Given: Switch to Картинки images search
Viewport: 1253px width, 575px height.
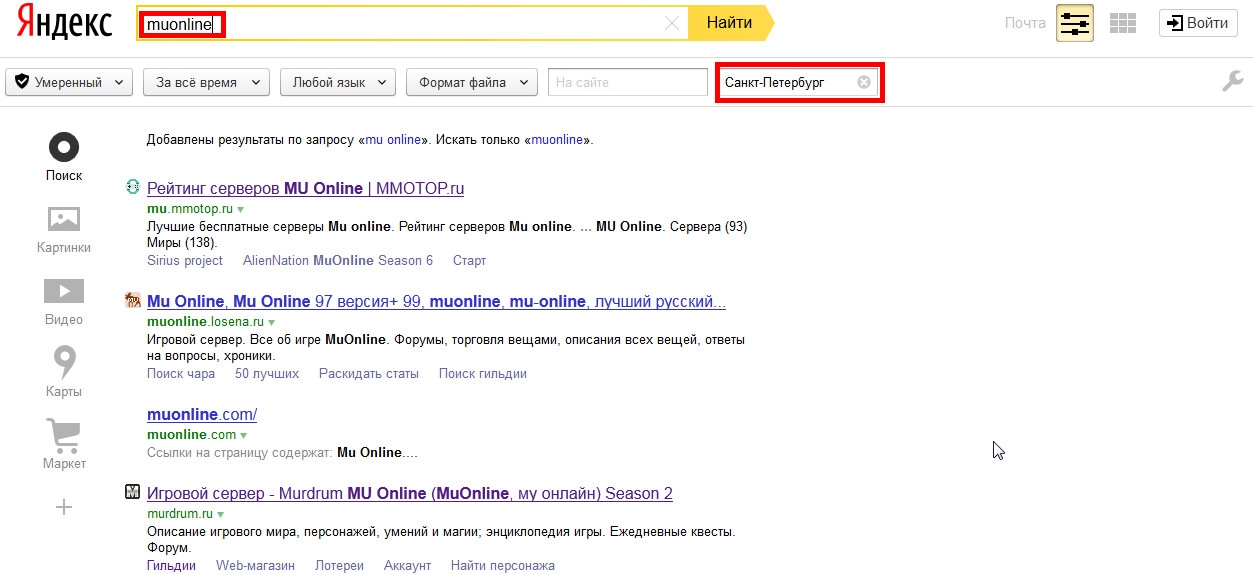Looking at the screenshot, I should point(64,229).
